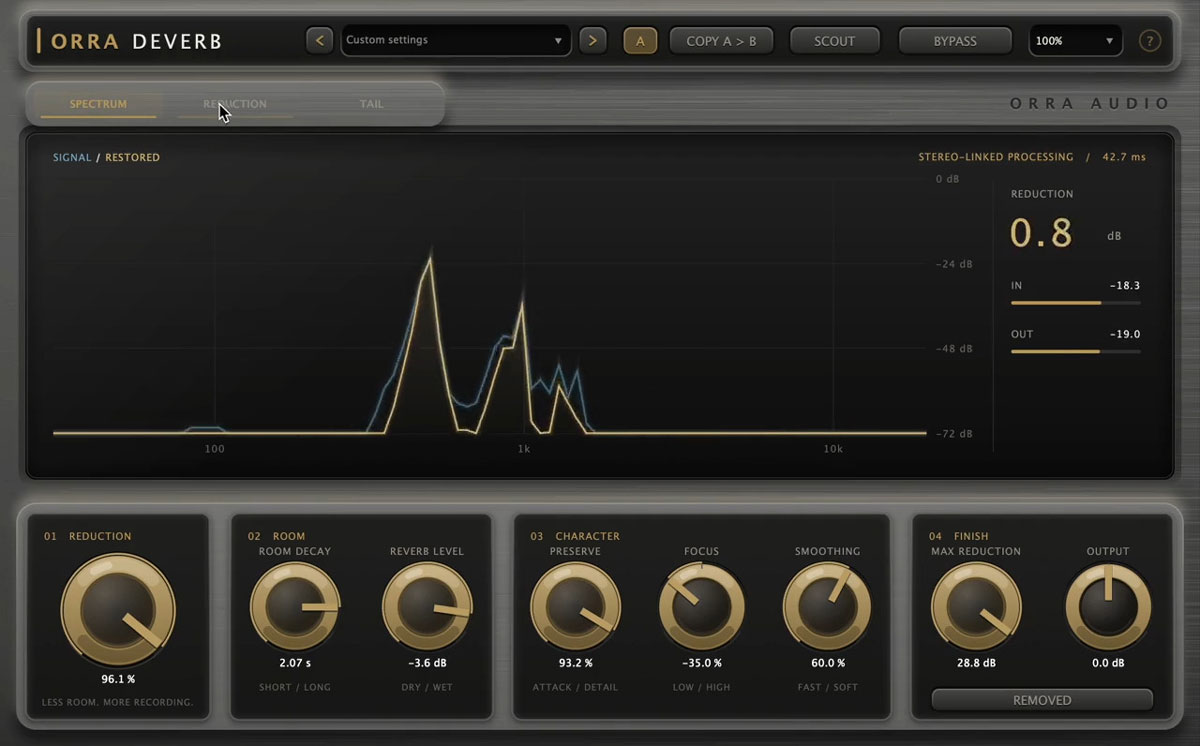Click the 60.0 % smoothing value
This screenshot has width=1200, height=746.
point(828,663)
